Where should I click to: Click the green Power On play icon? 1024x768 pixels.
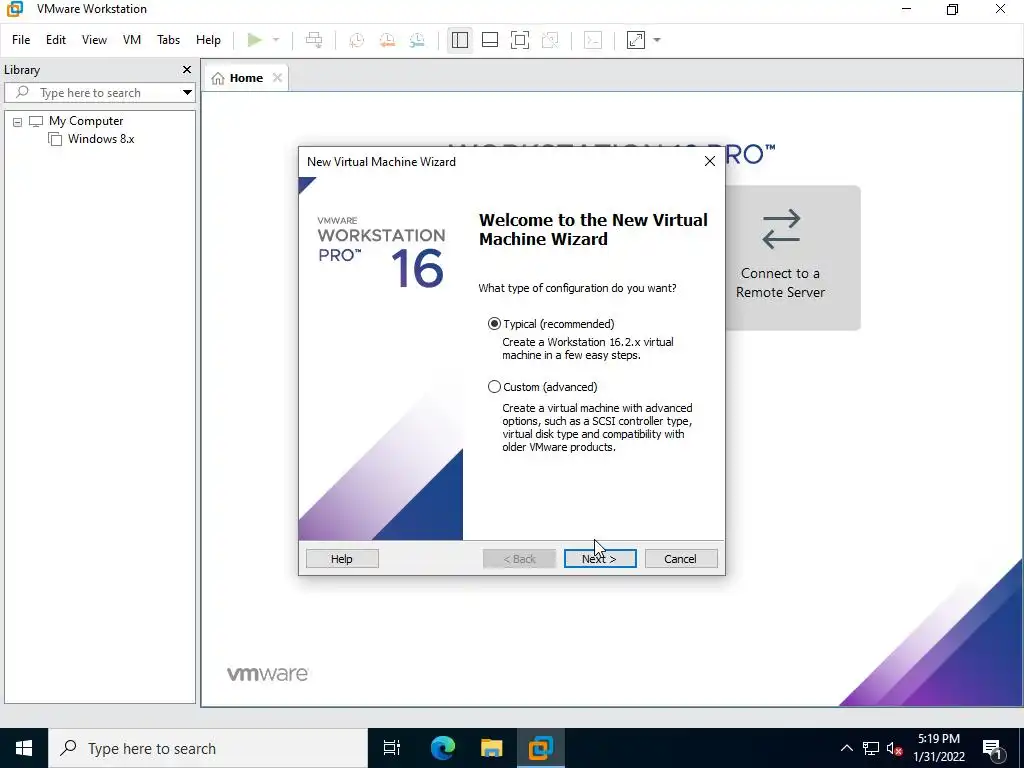pyautogui.click(x=255, y=40)
